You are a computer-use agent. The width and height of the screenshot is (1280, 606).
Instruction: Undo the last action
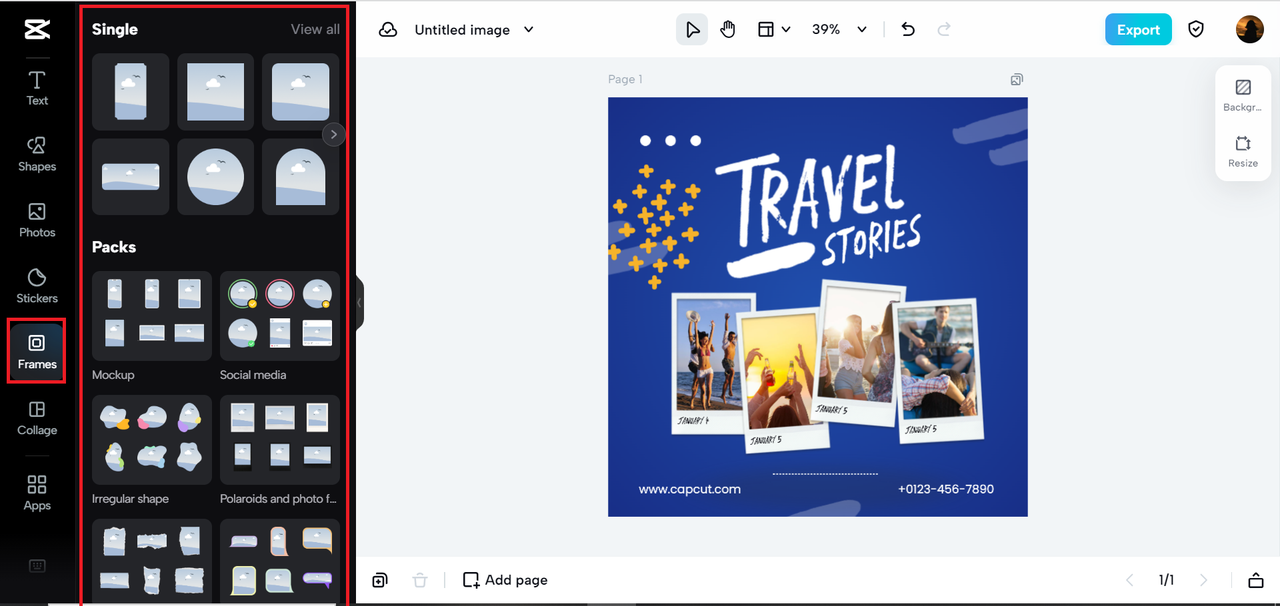908,30
